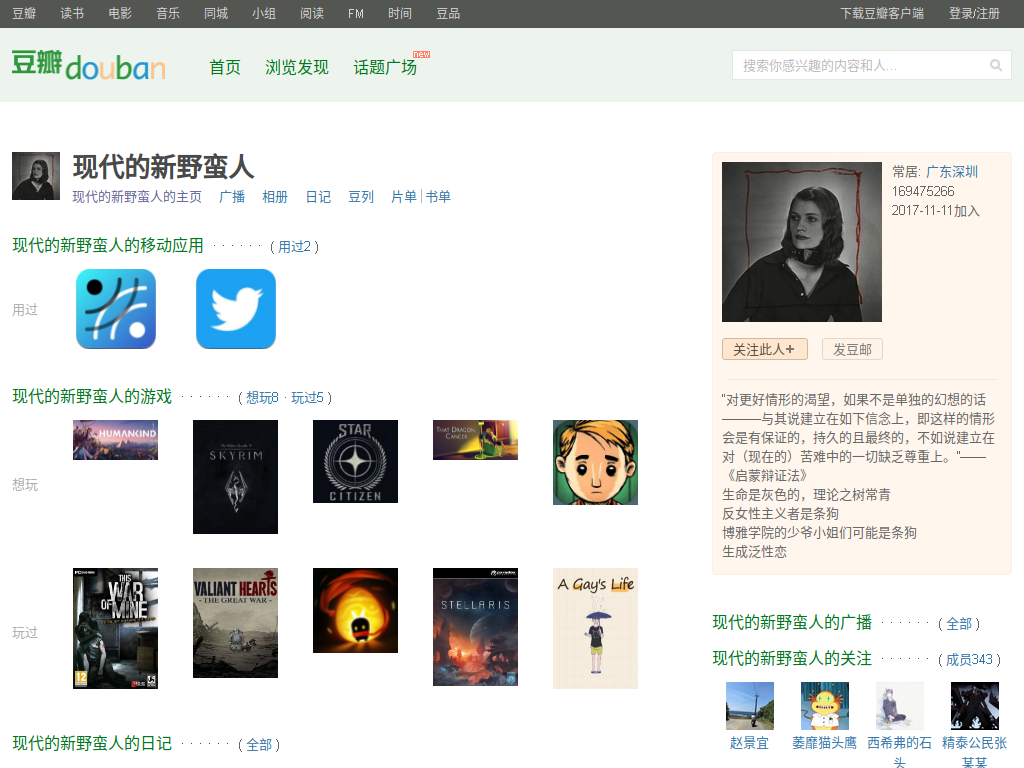1024x768 pixels.
Task: Click 玩过5 games link
Action: point(307,398)
